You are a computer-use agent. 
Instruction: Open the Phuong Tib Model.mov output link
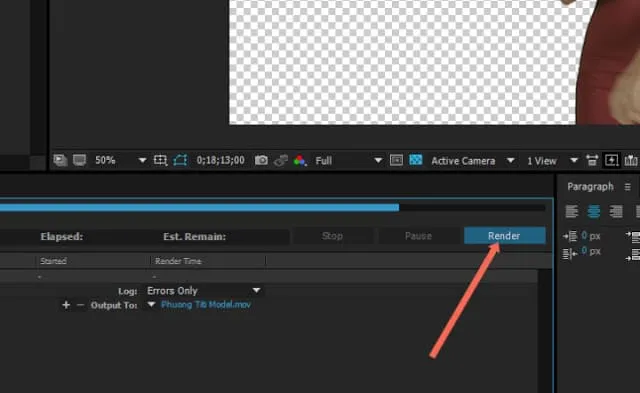(x=206, y=304)
